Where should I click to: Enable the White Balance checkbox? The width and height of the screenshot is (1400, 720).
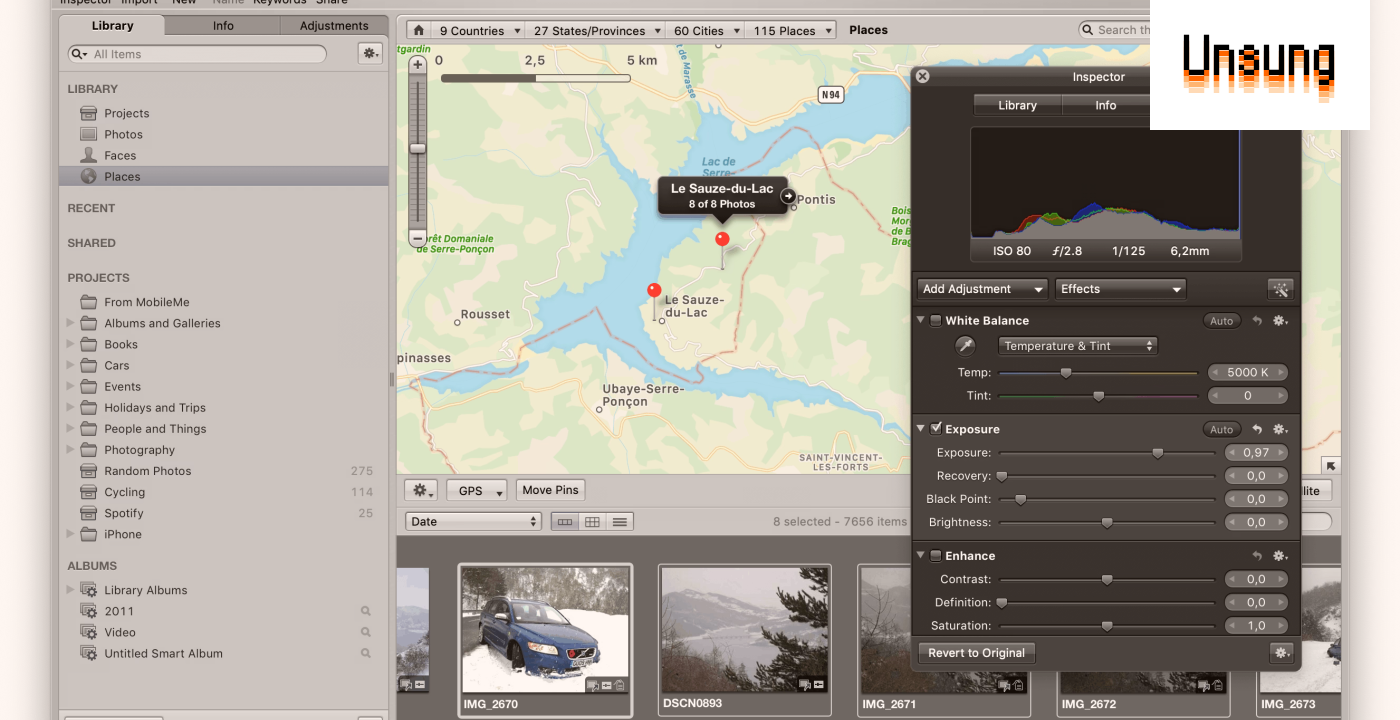tap(936, 321)
